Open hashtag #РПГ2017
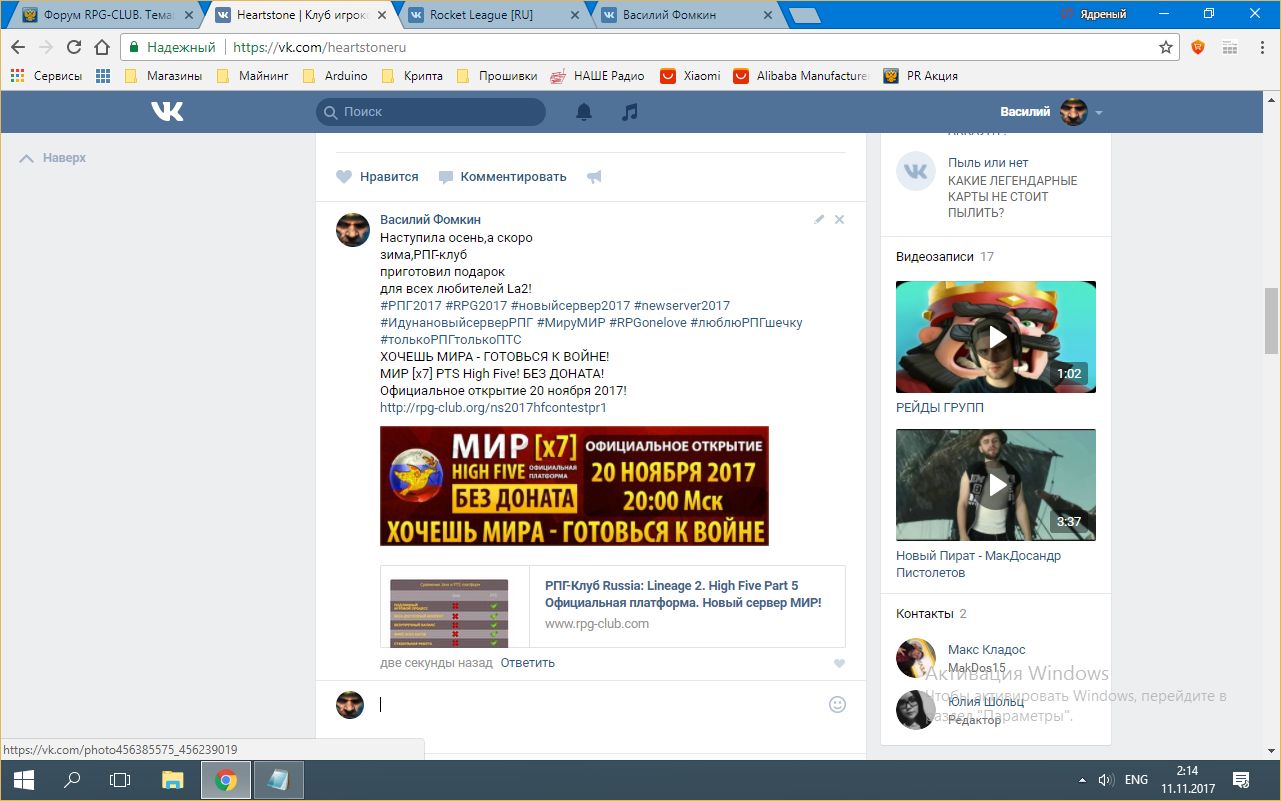Screen dimensions: 1281x801 pyautogui.click(x=410, y=306)
